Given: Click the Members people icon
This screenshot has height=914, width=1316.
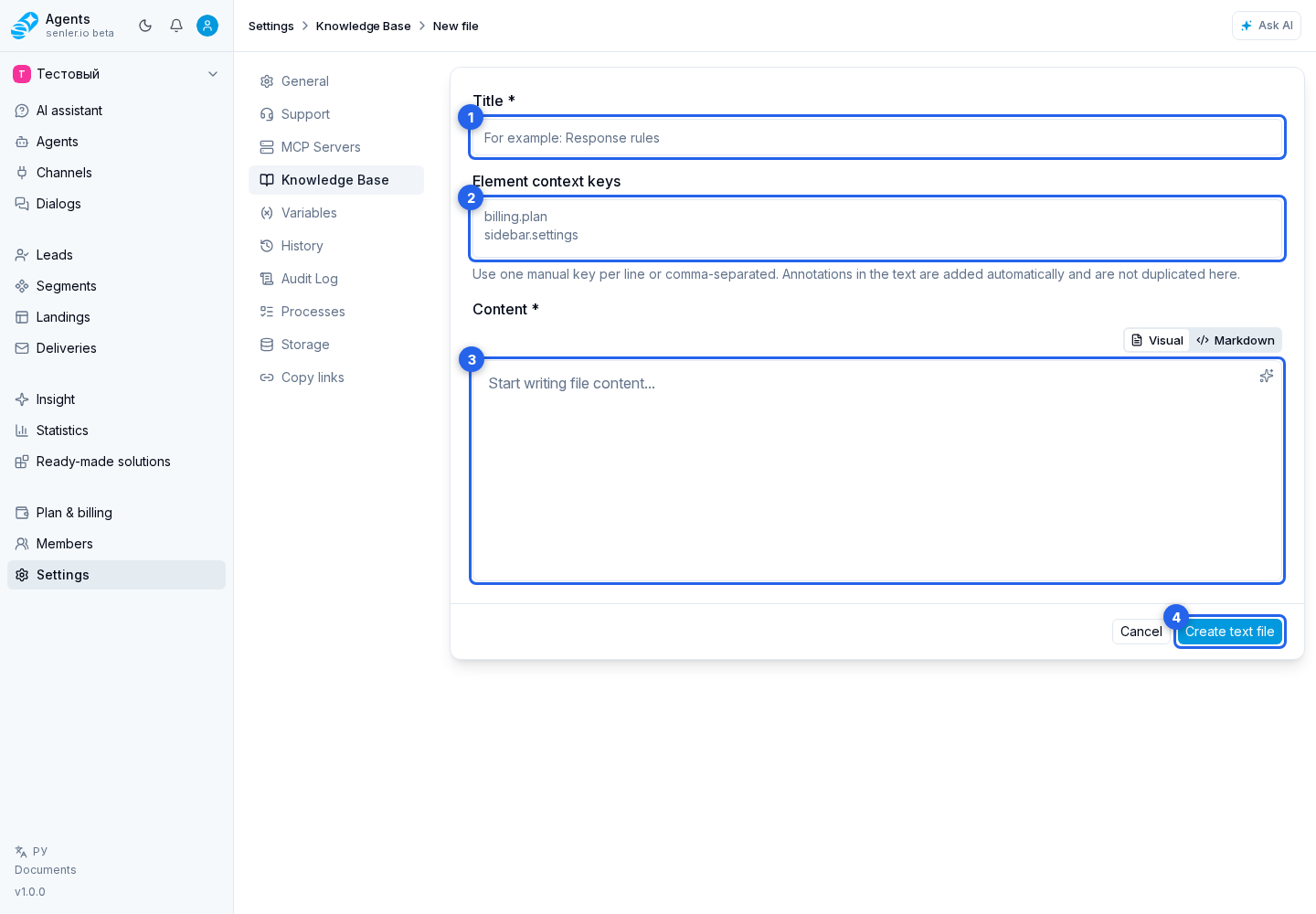Looking at the screenshot, I should pyautogui.click(x=22, y=544).
